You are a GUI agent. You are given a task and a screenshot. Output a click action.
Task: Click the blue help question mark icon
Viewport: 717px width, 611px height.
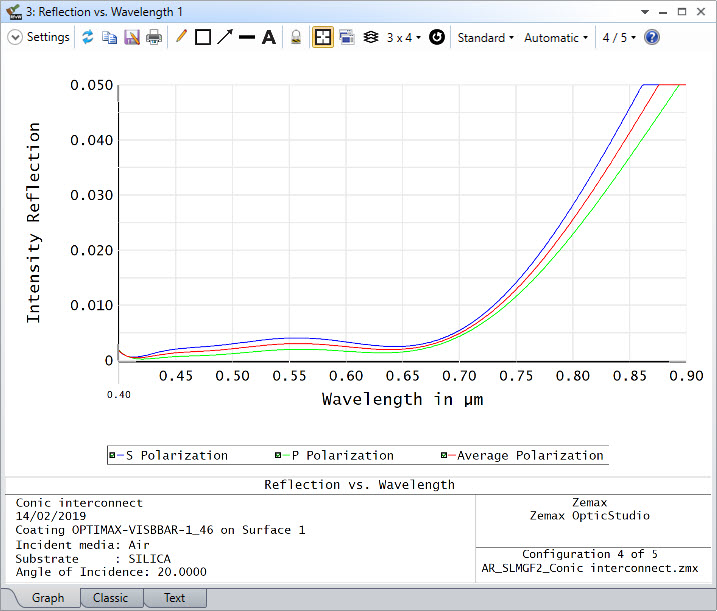point(652,37)
